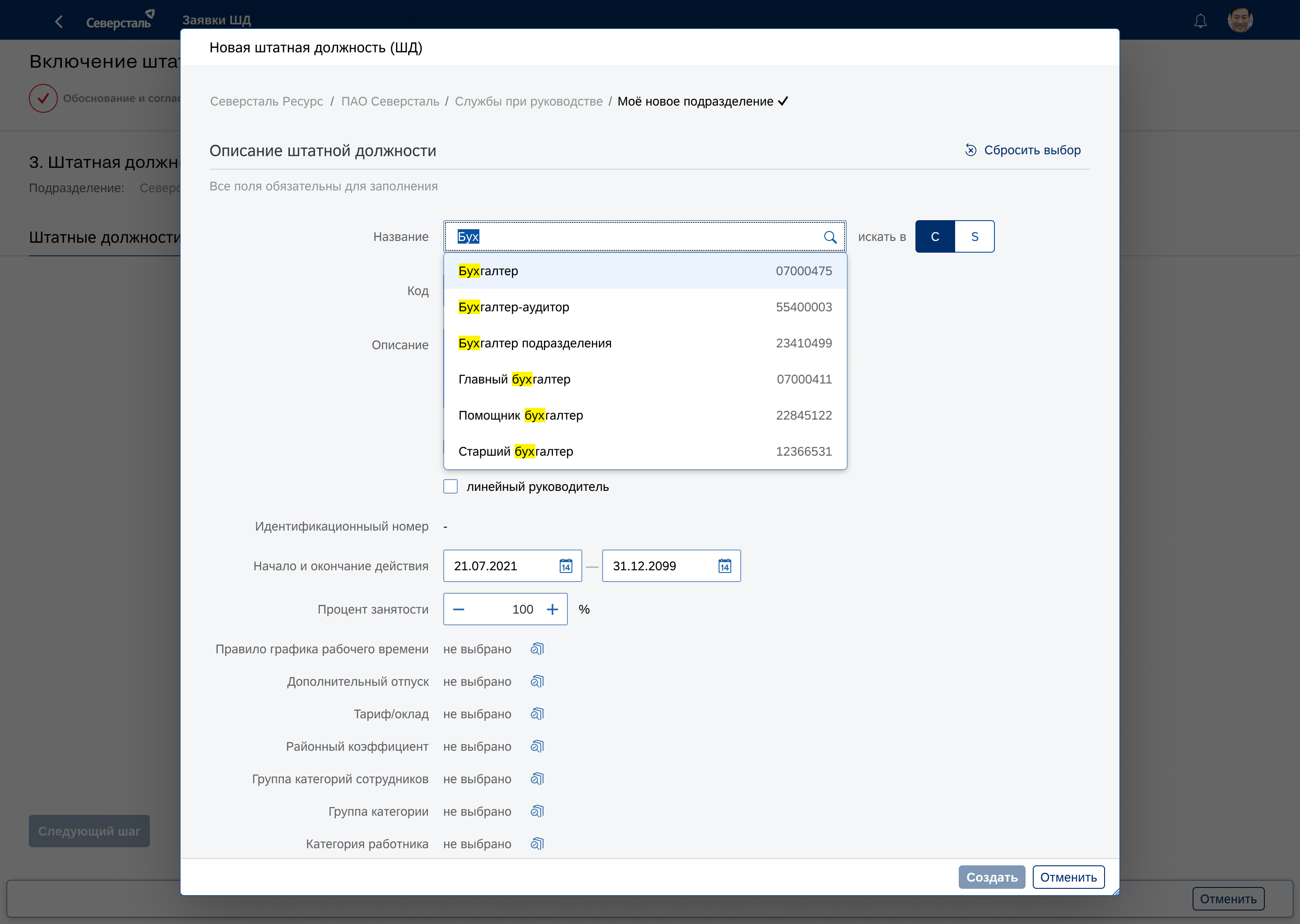Open the user profile avatar
Screen dimensions: 1300x924
1240,20
